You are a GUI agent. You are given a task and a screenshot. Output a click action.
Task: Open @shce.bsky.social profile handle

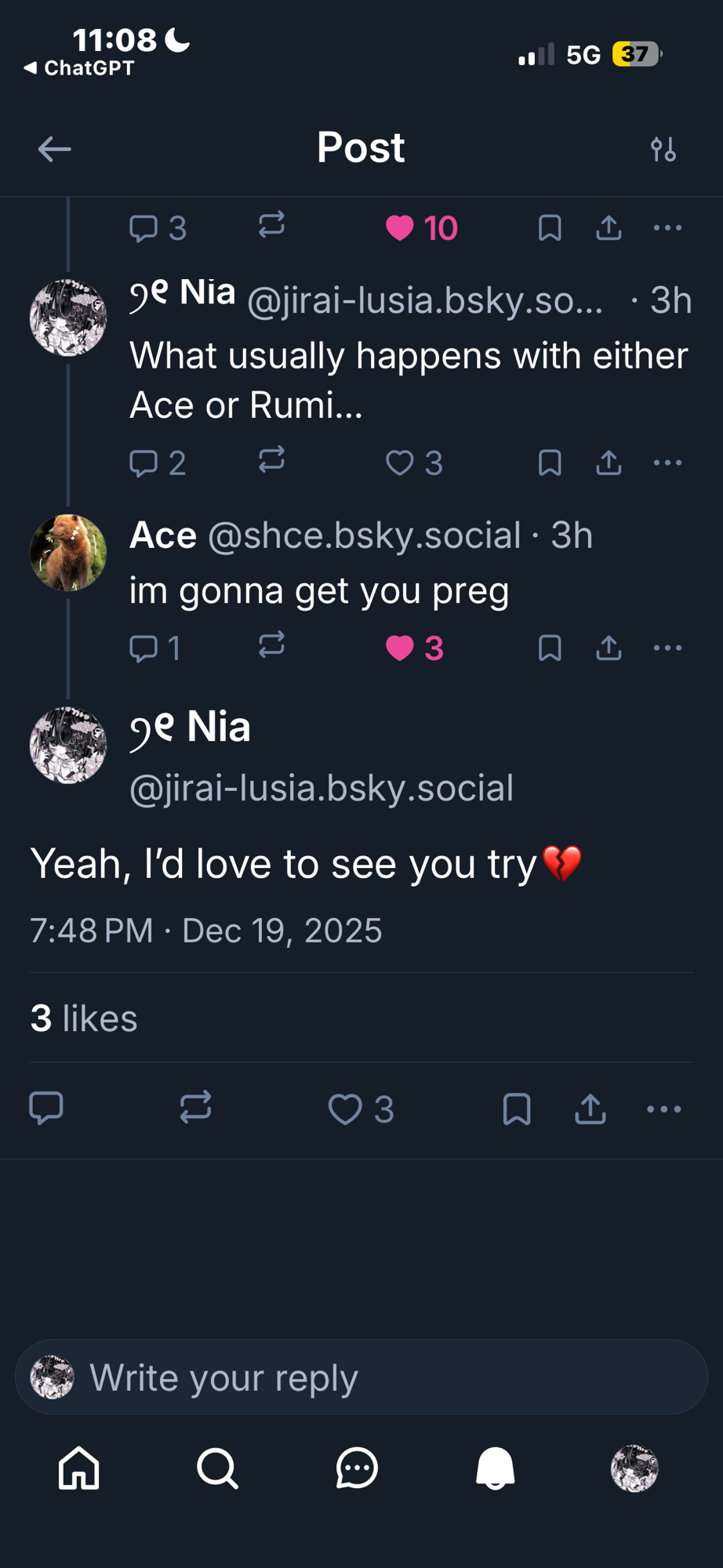364,536
